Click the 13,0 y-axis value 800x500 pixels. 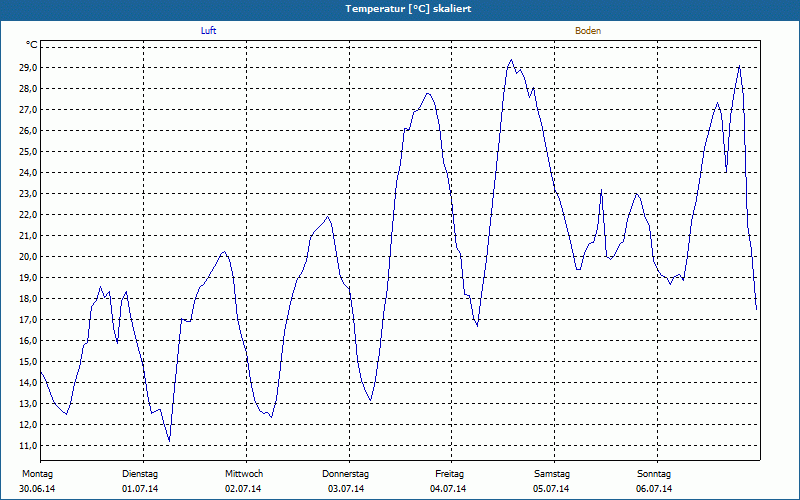[x=29, y=404]
